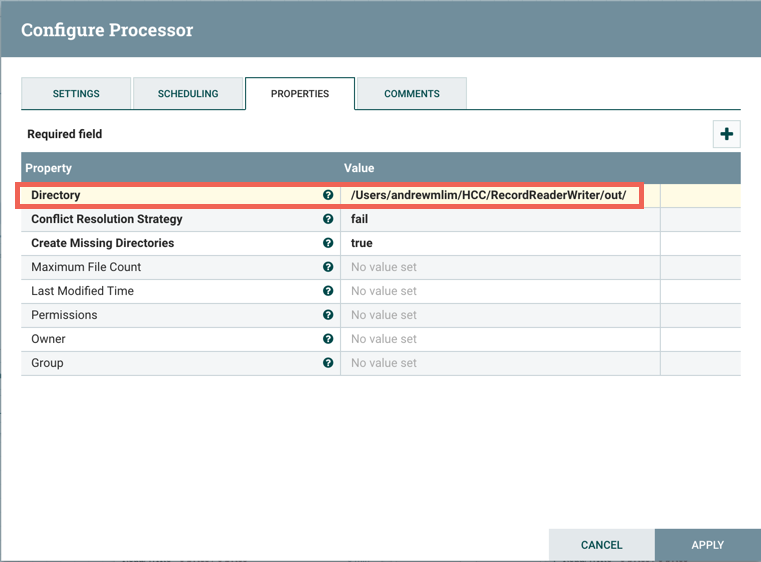Set a value for Group
Image resolution: width=761 pixels, height=562 pixels.
pyautogui.click(x=500, y=363)
